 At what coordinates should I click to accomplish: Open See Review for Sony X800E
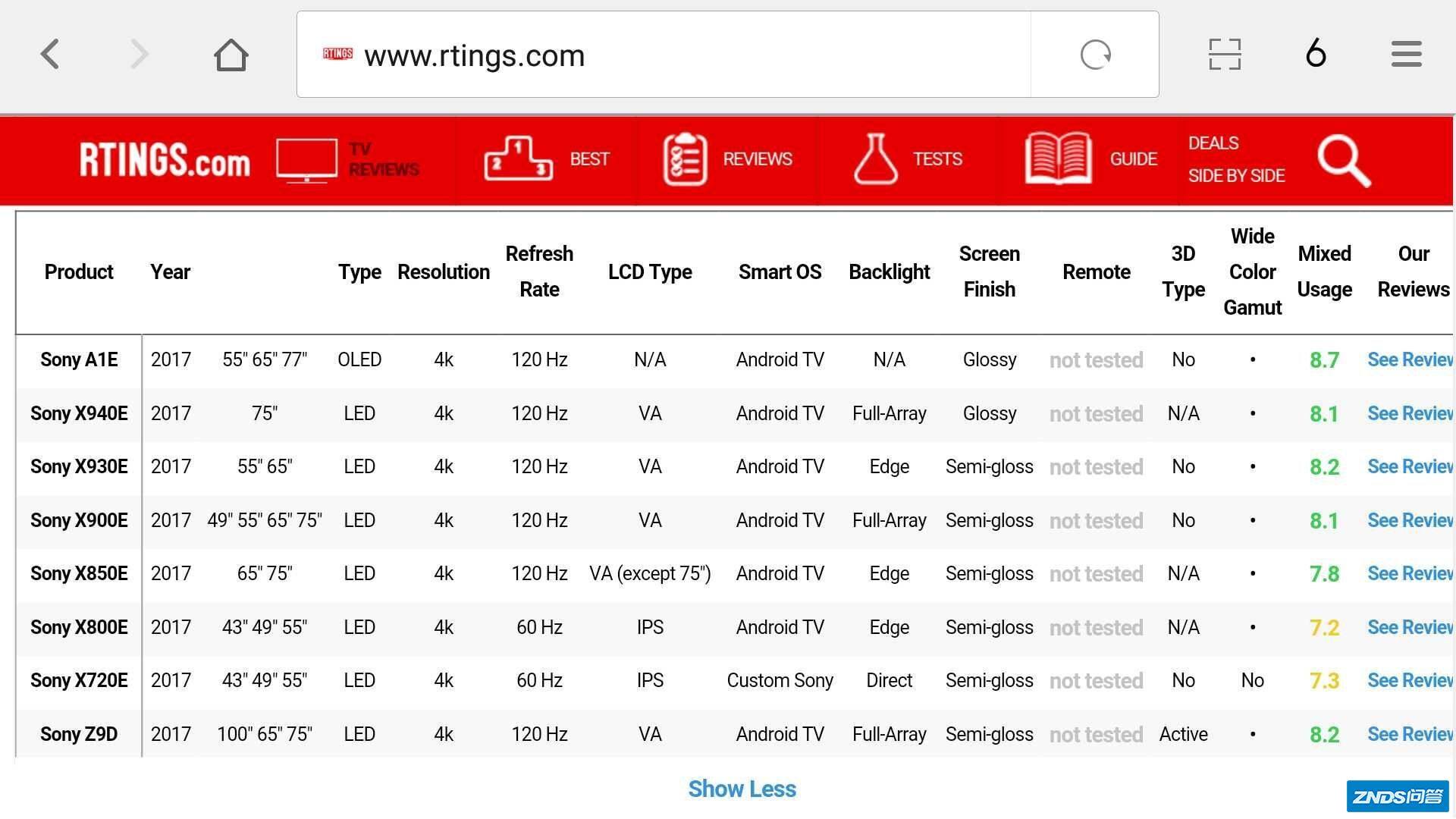point(1410,628)
